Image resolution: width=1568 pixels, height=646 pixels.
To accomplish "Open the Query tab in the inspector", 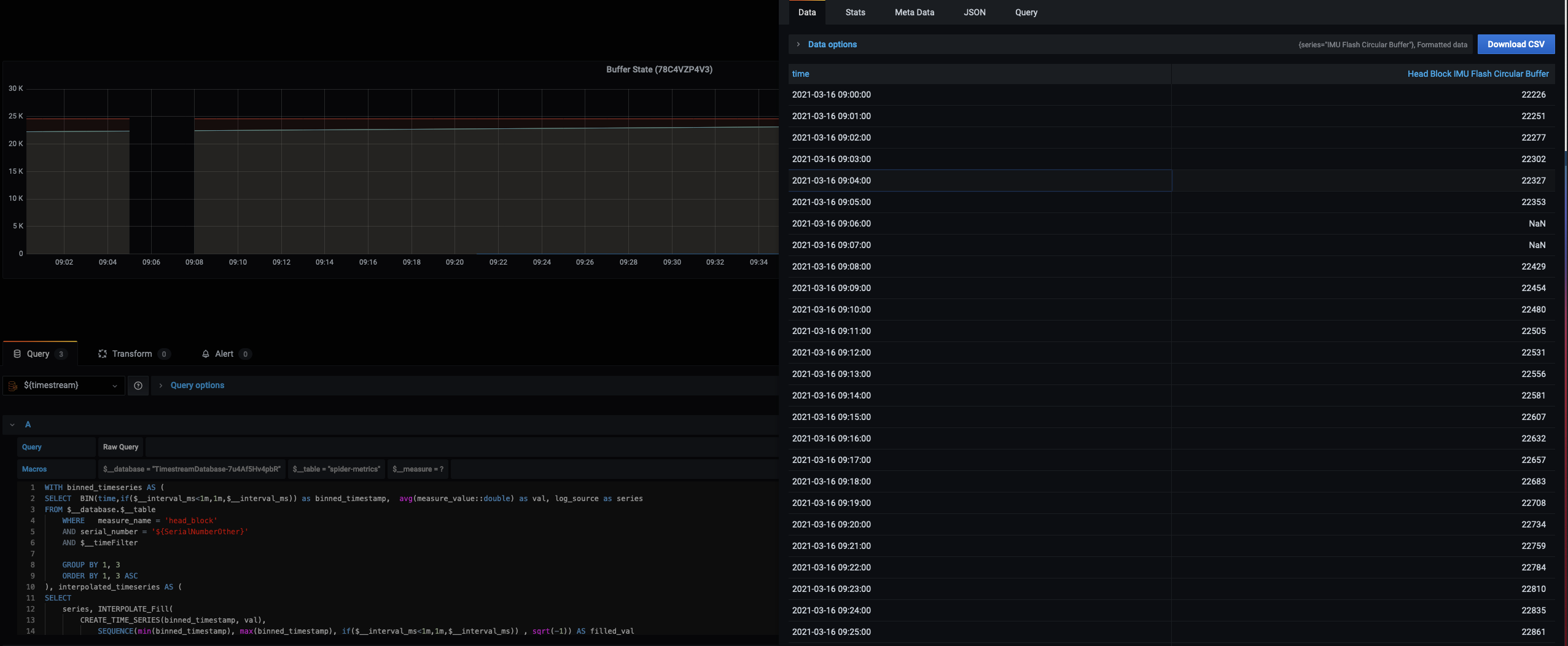I will click(x=1026, y=12).
